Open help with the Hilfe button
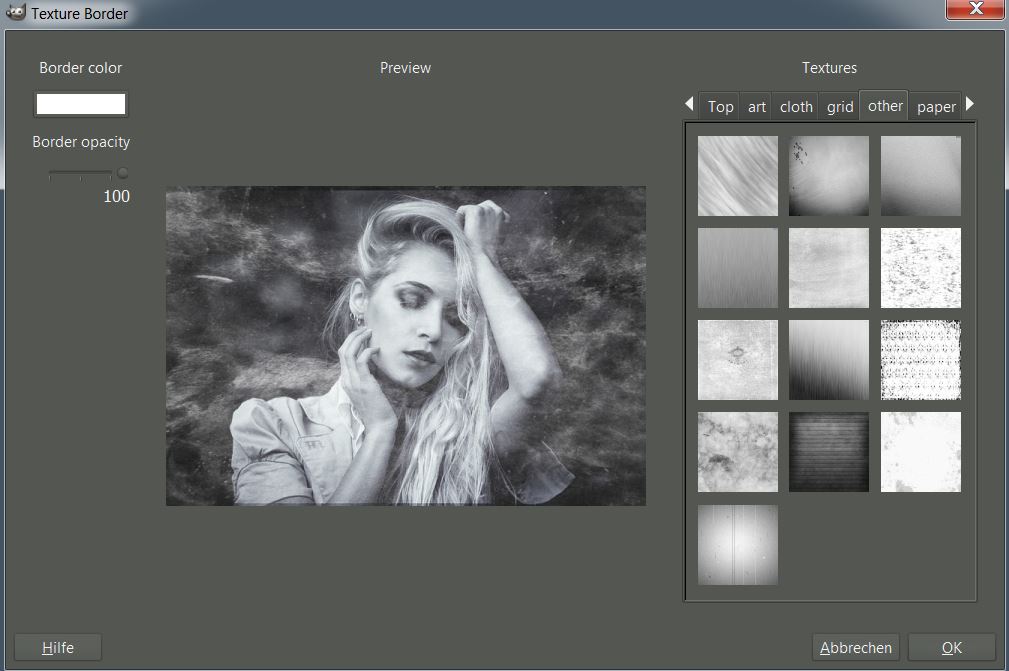This screenshot has width=1009, height=671. coord(58,648)
